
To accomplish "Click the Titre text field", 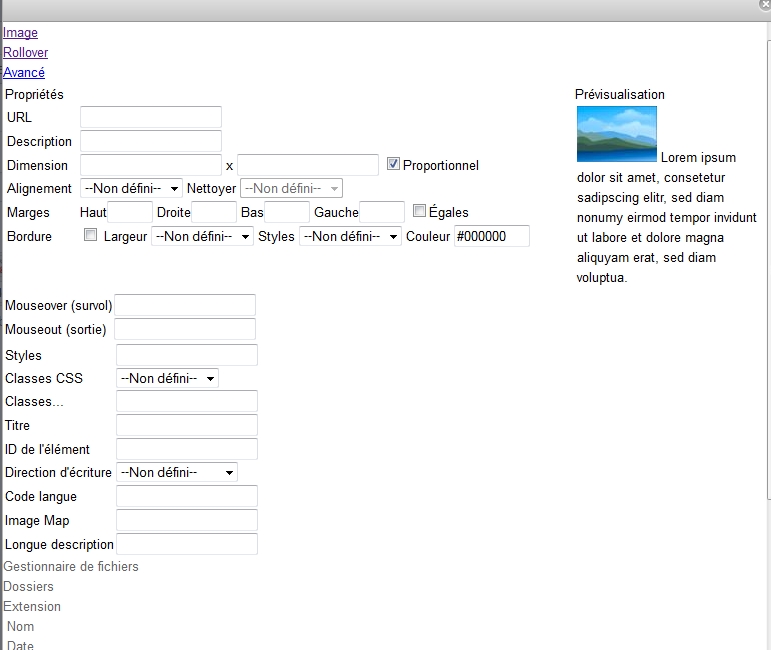I will (187, 425).
